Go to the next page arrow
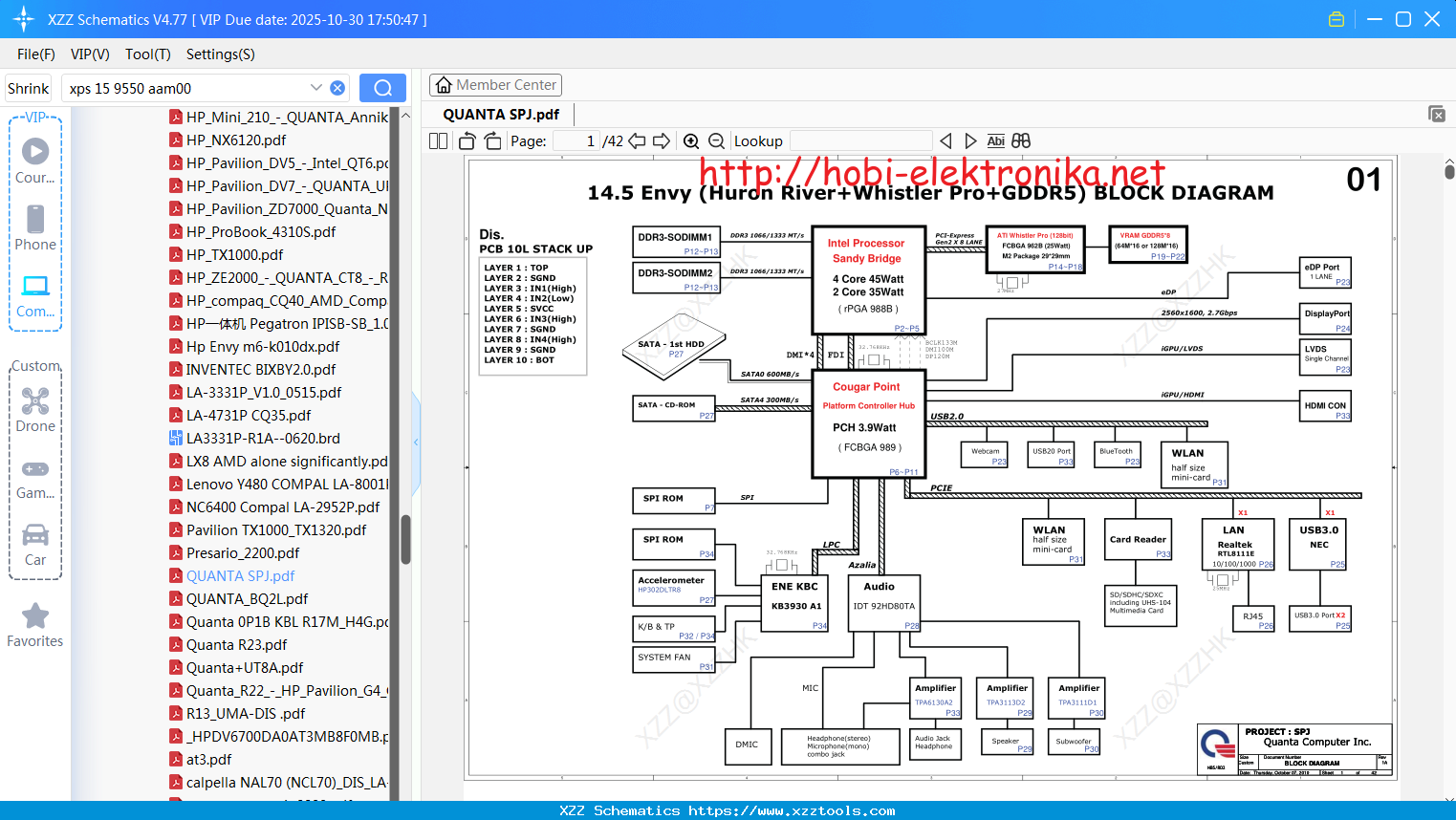This screenshot has height=820, width=1456. tap(662, 141)
